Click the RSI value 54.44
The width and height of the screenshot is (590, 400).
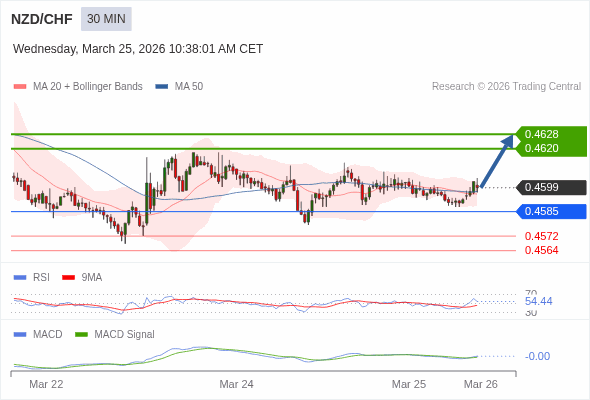tap(538, 301)
